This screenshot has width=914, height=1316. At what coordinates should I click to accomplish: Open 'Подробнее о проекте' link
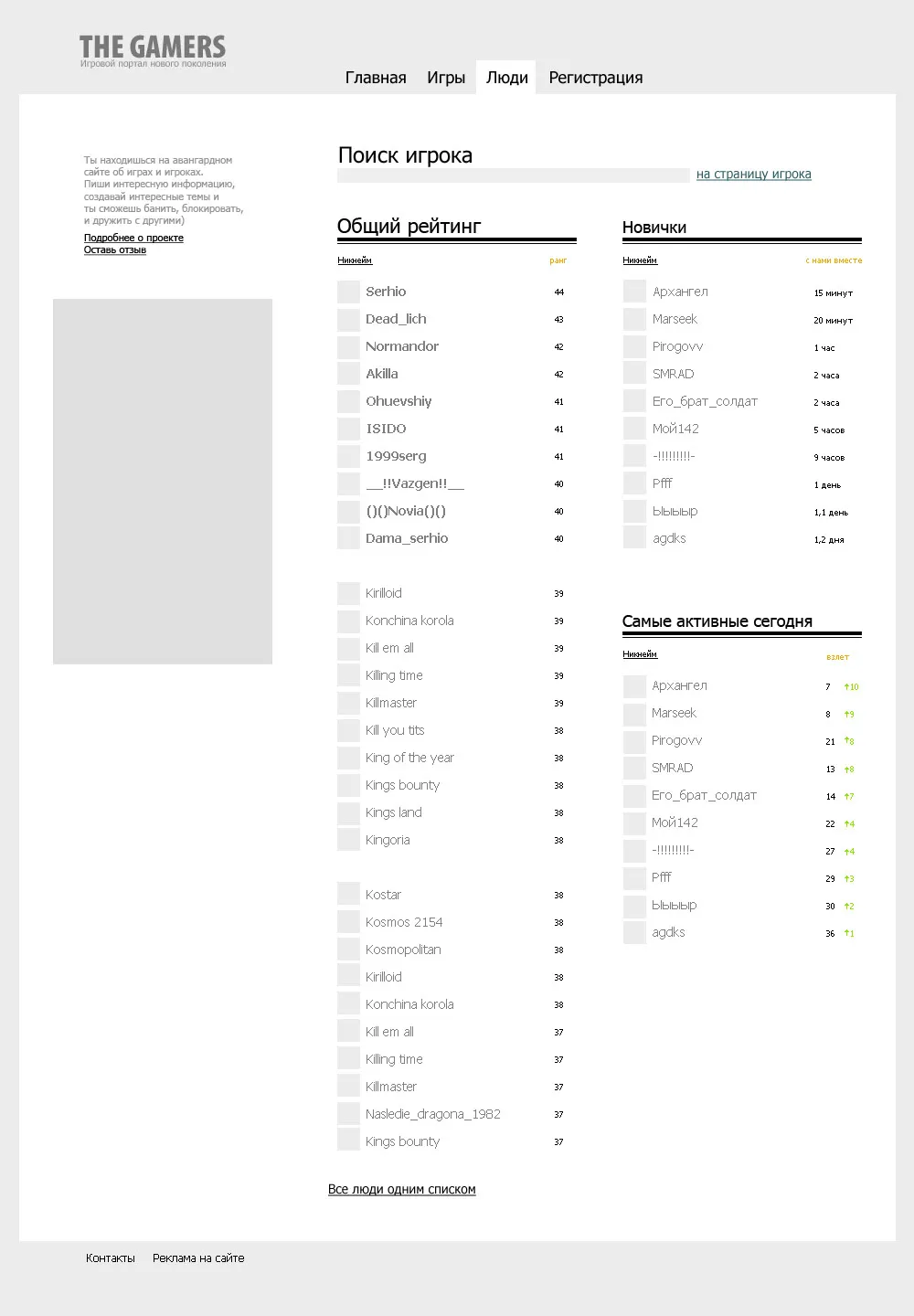(x=133, y=238)
